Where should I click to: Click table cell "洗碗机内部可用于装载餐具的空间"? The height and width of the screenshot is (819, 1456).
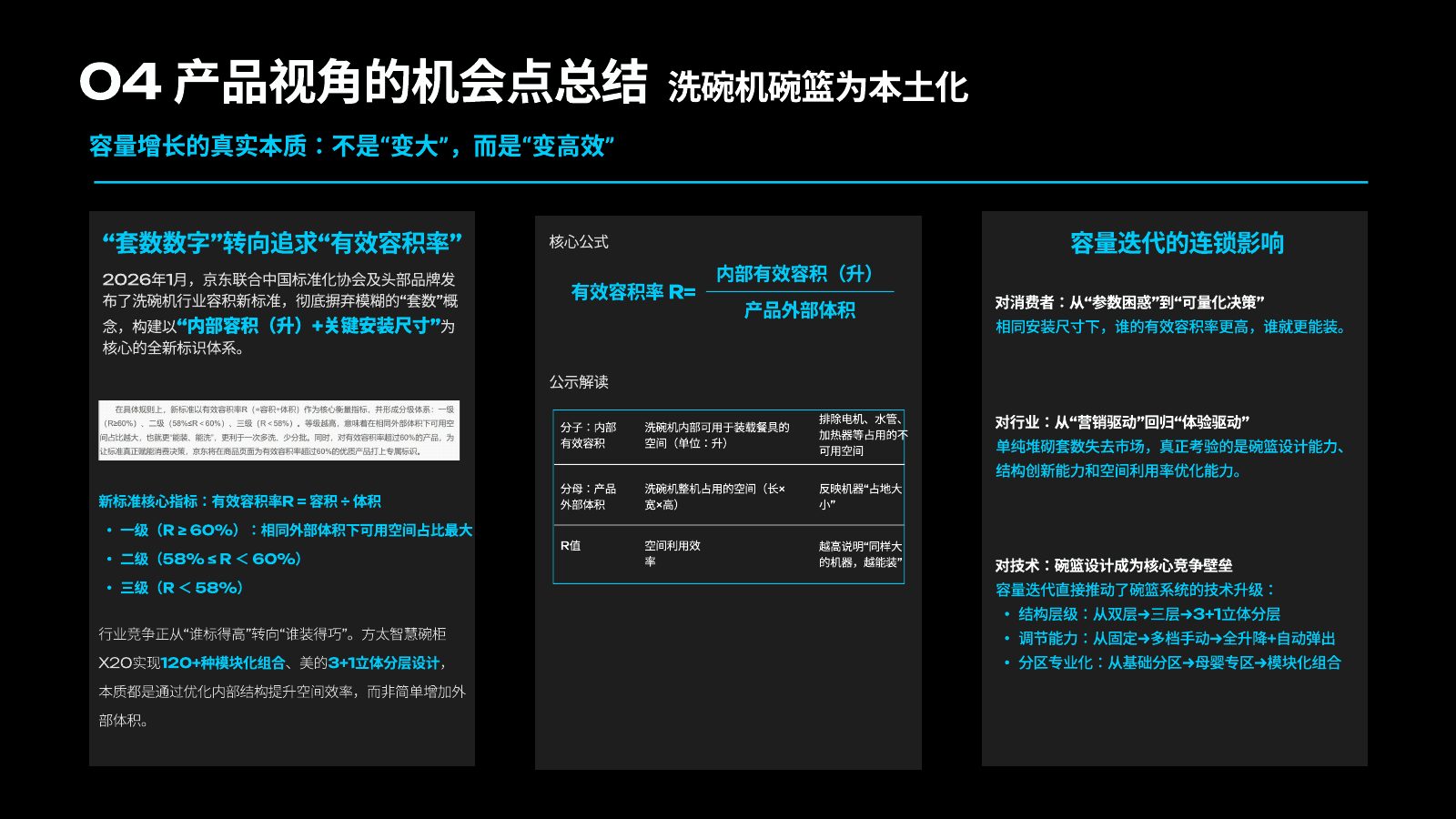(717, 435)
